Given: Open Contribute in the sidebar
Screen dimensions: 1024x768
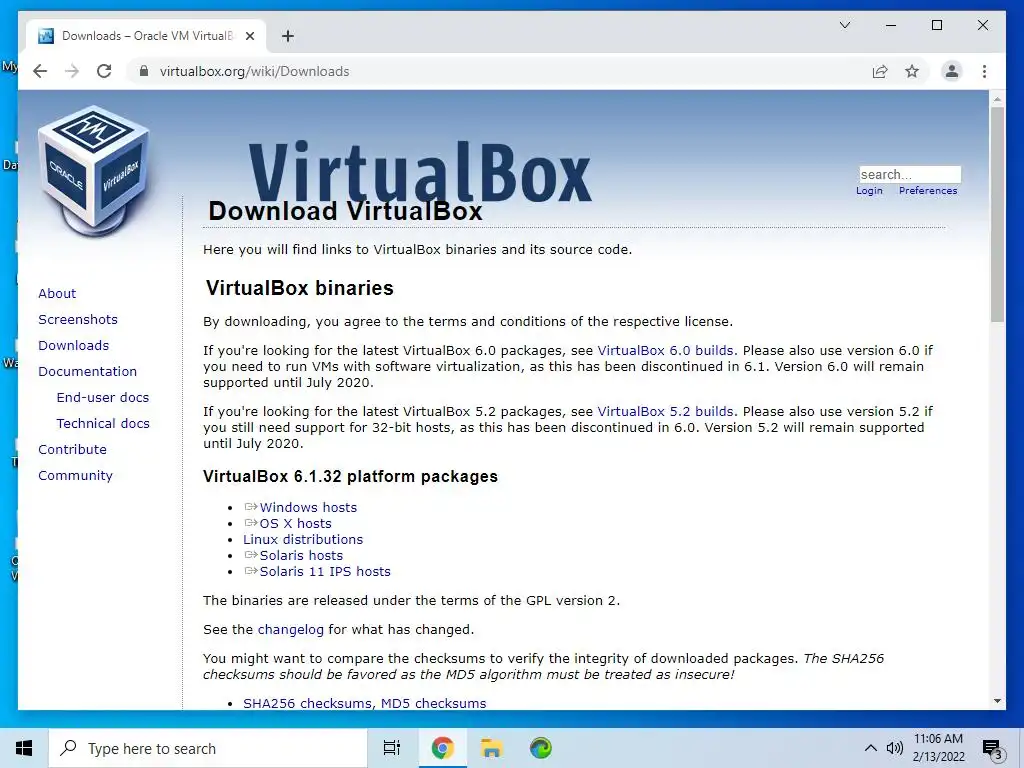Looking at the screenshot, I should coord(72,450).
